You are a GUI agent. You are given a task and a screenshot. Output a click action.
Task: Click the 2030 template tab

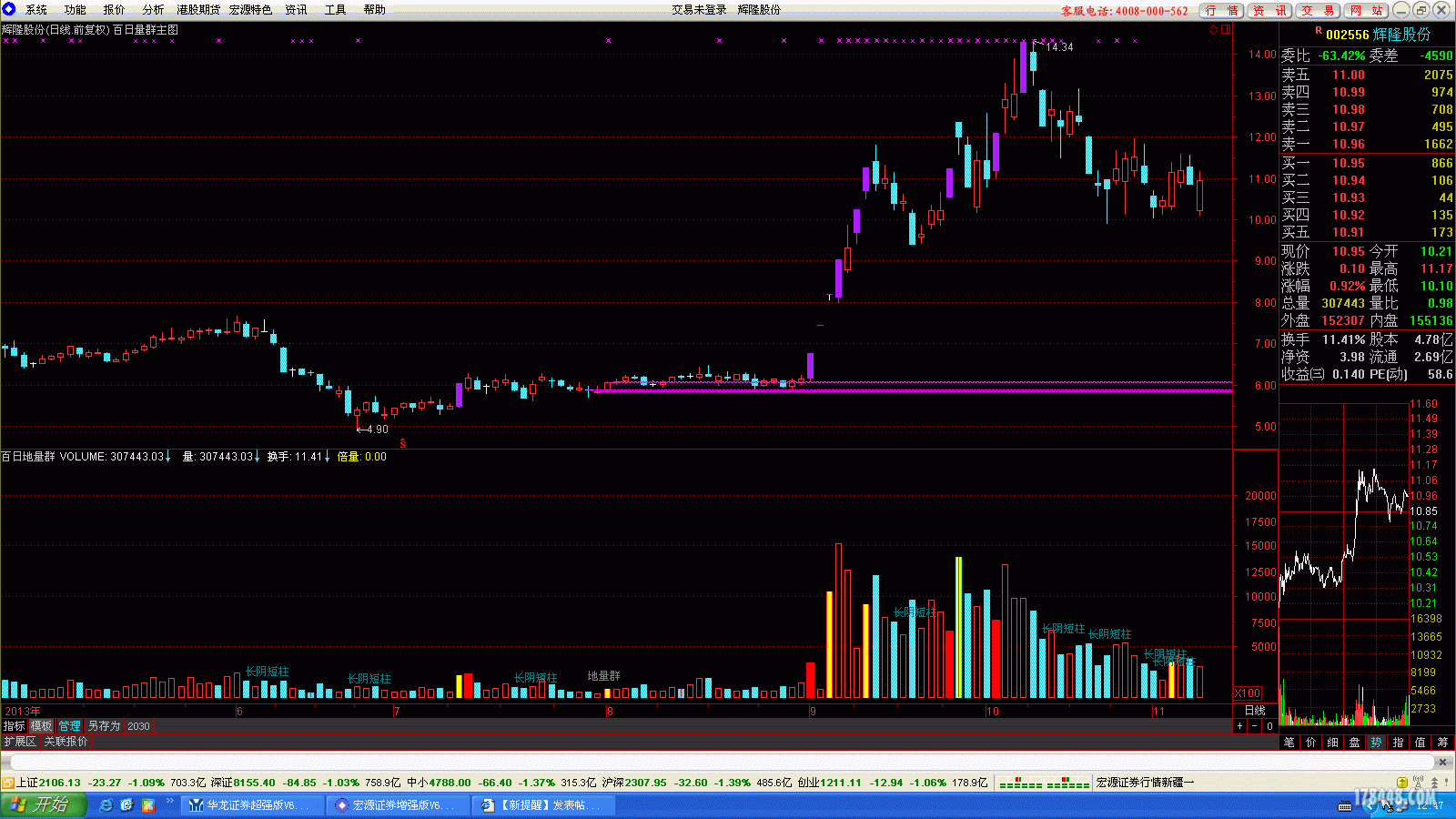coord(138,726)
